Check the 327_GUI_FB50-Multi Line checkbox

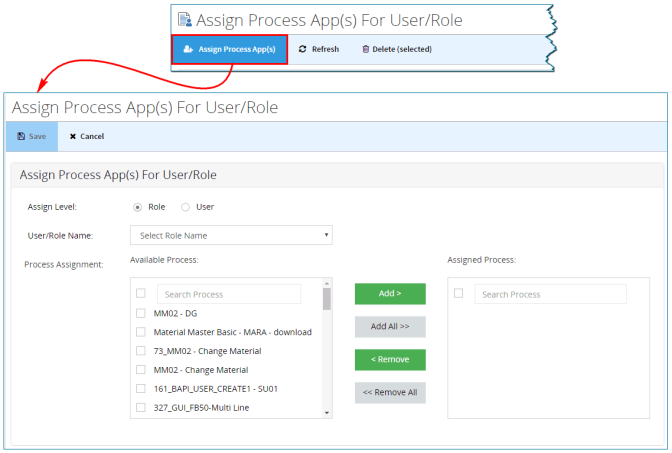pyautogui.click(x=141, y=408)
